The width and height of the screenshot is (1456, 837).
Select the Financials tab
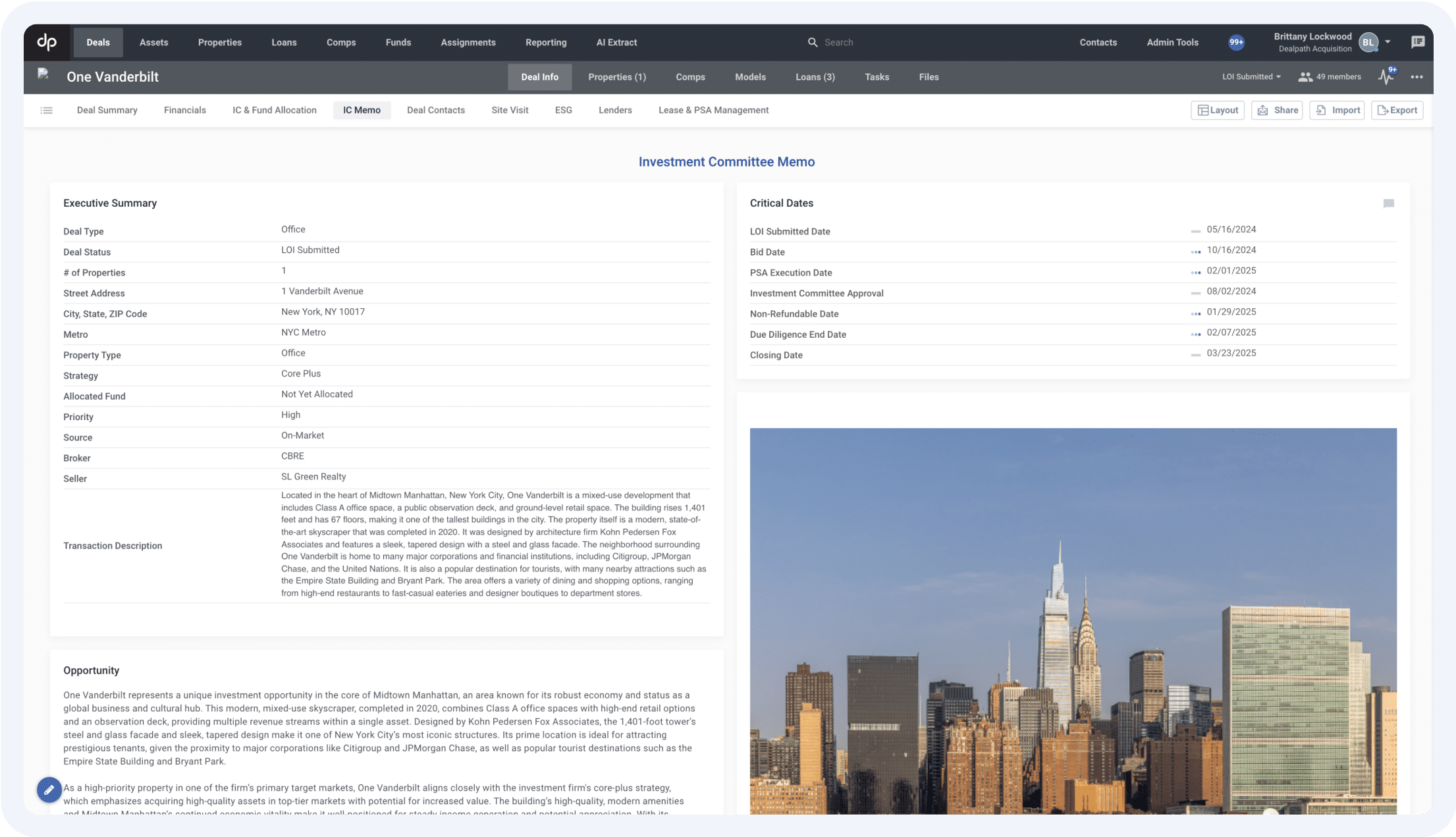184,110
